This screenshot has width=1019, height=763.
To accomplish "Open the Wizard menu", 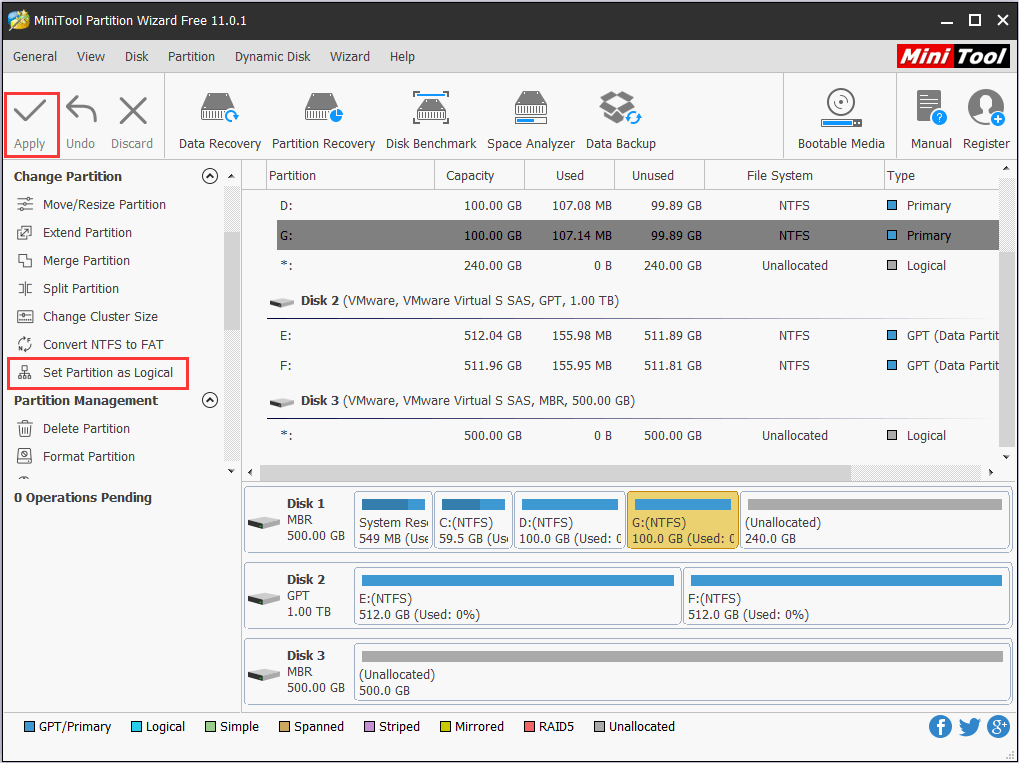I will click(x=350, y=57).
